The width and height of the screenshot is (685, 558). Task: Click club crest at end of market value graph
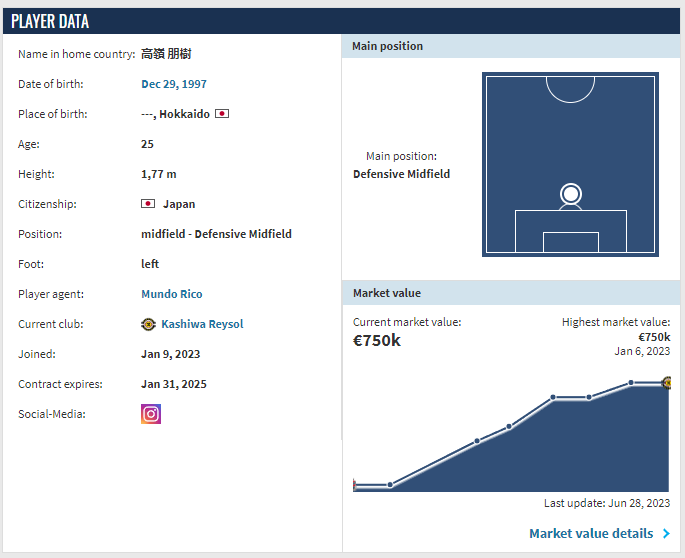click(667, 383)
